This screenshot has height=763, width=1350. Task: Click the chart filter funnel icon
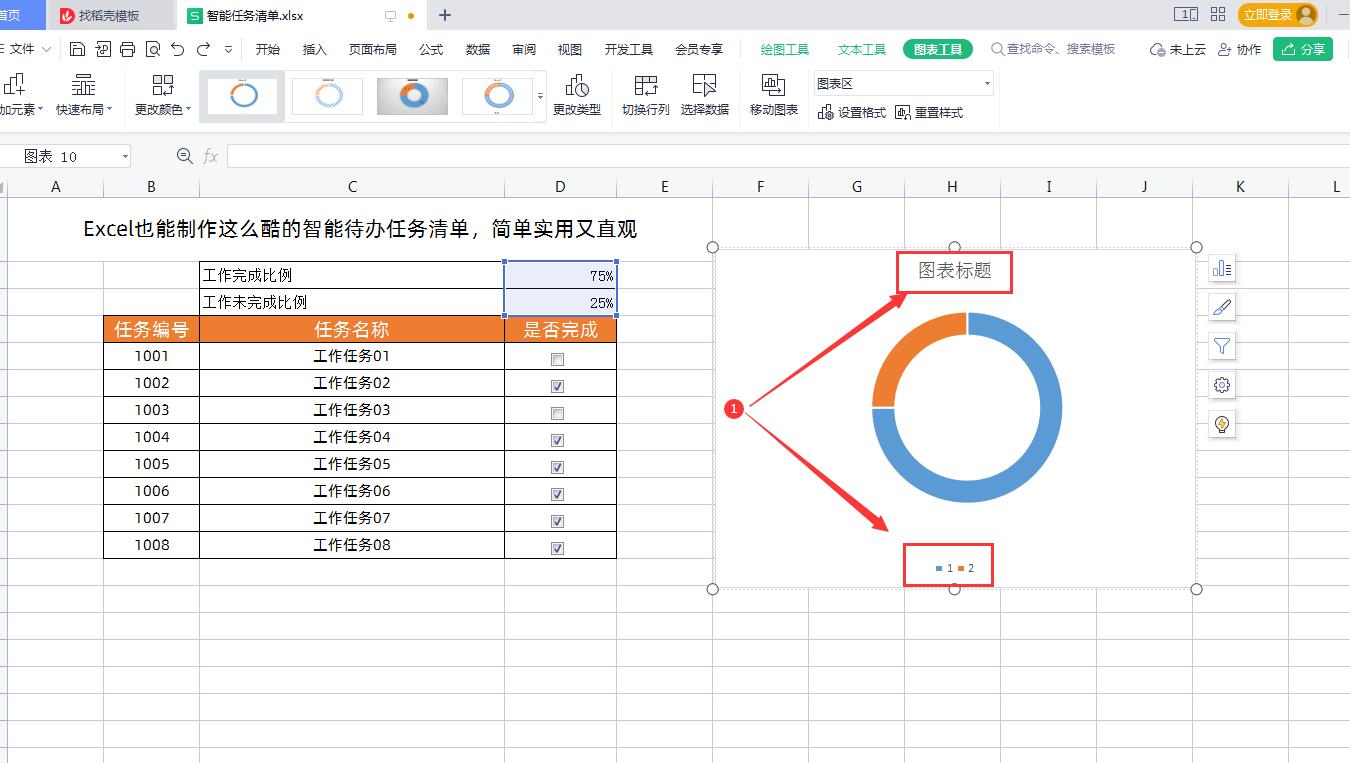pos(1221,346)
